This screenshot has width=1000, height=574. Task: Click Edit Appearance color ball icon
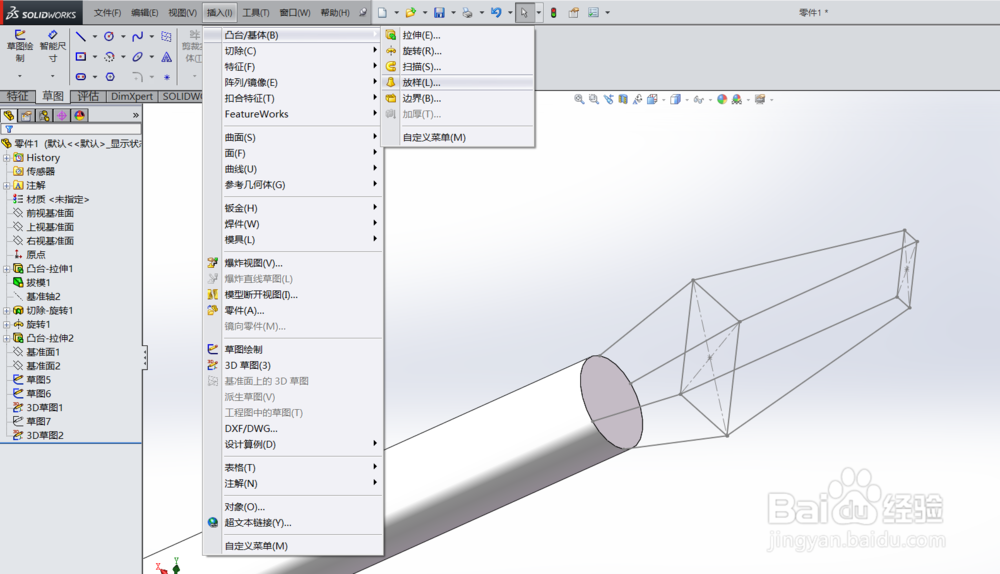[722, 99]
